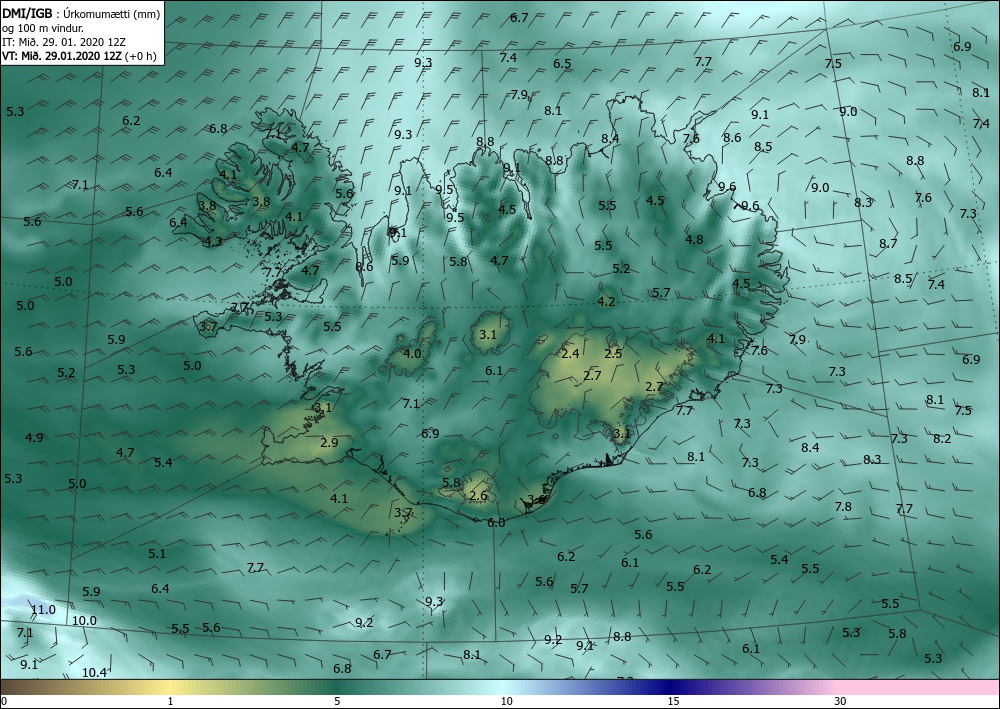The width and height of the screenshot is (1000, 709).
Task: Click the 4.2 value in central Iceland
Action: click(606, 301)
